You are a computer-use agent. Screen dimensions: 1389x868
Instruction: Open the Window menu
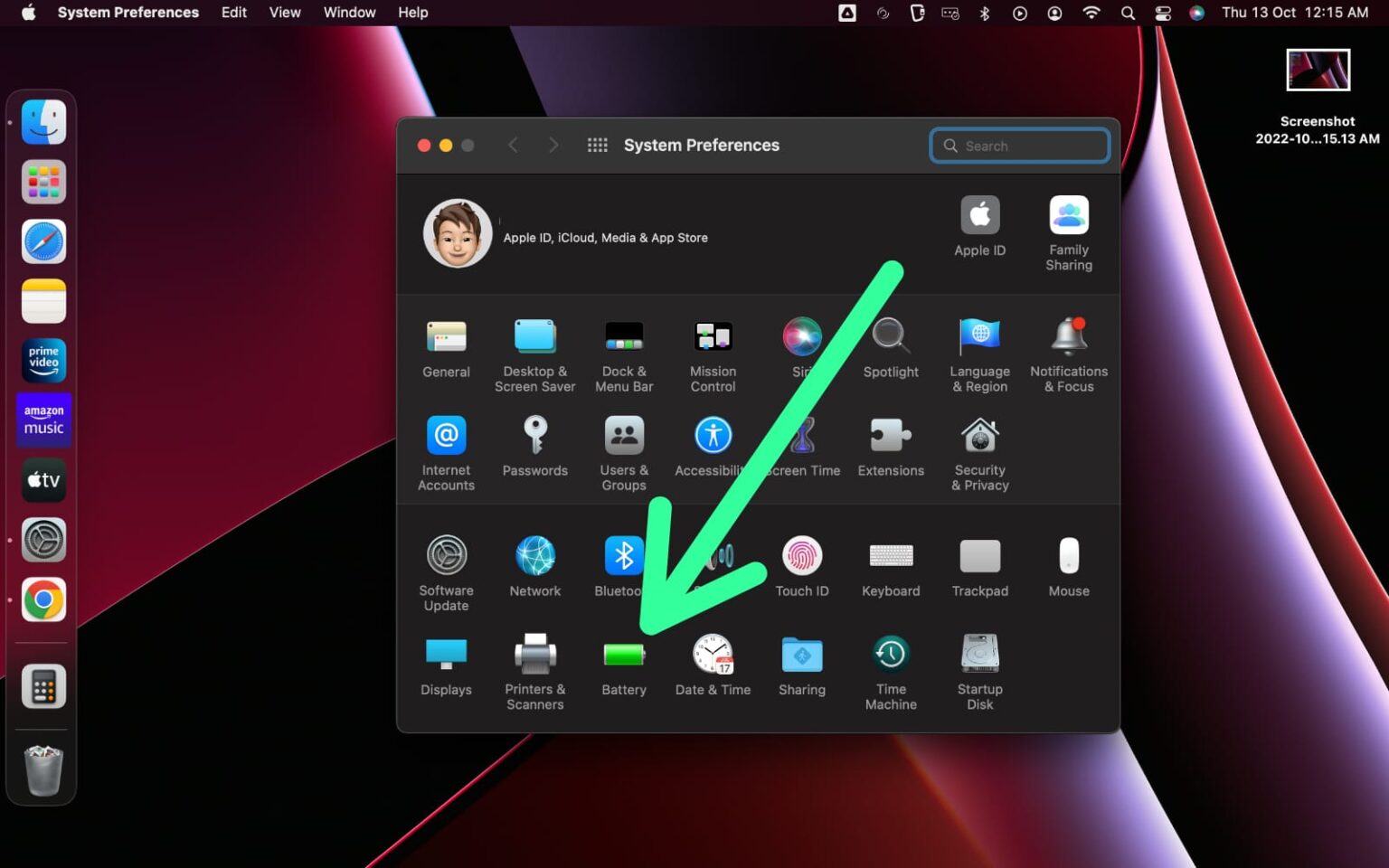349,13
